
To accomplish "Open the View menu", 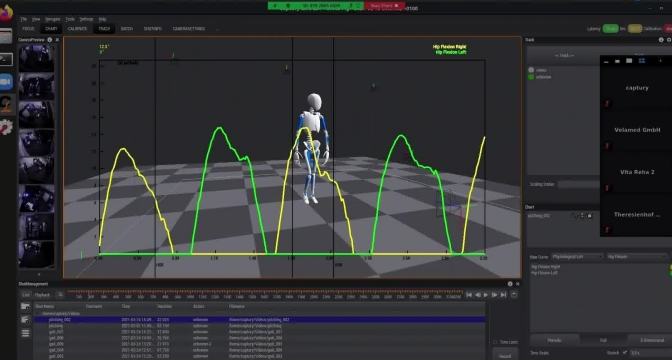I will [36, 19].
